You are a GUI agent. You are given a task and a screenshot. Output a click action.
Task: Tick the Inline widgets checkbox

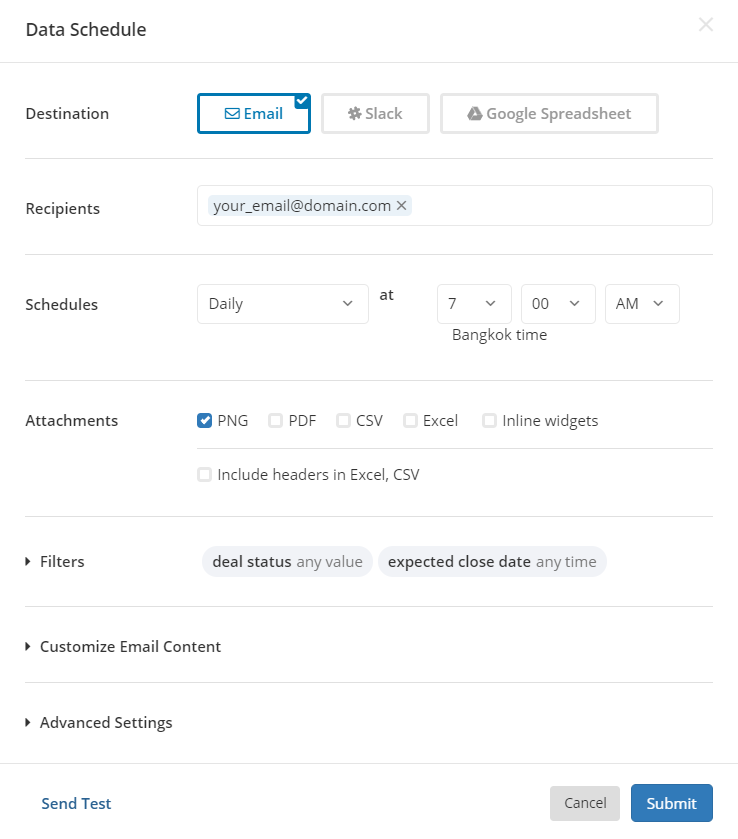[489, 421]
